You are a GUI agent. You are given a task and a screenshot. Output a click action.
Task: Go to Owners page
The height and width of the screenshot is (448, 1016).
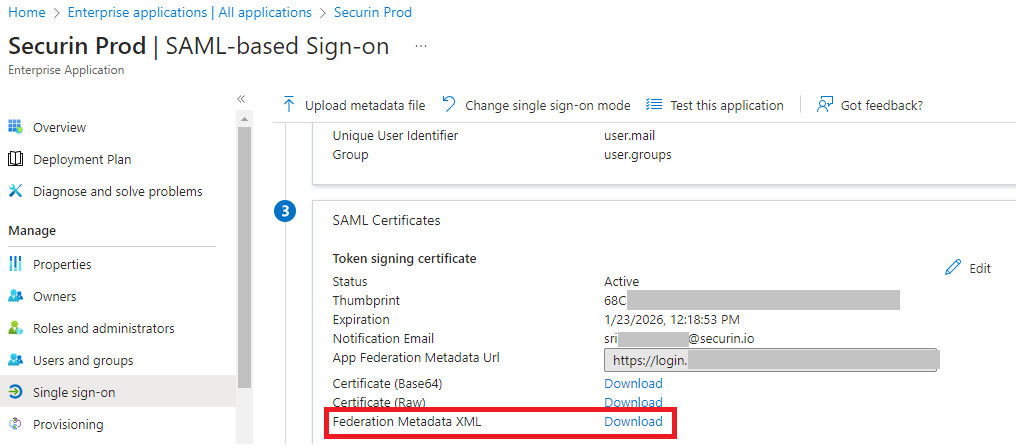click(54, 296)
